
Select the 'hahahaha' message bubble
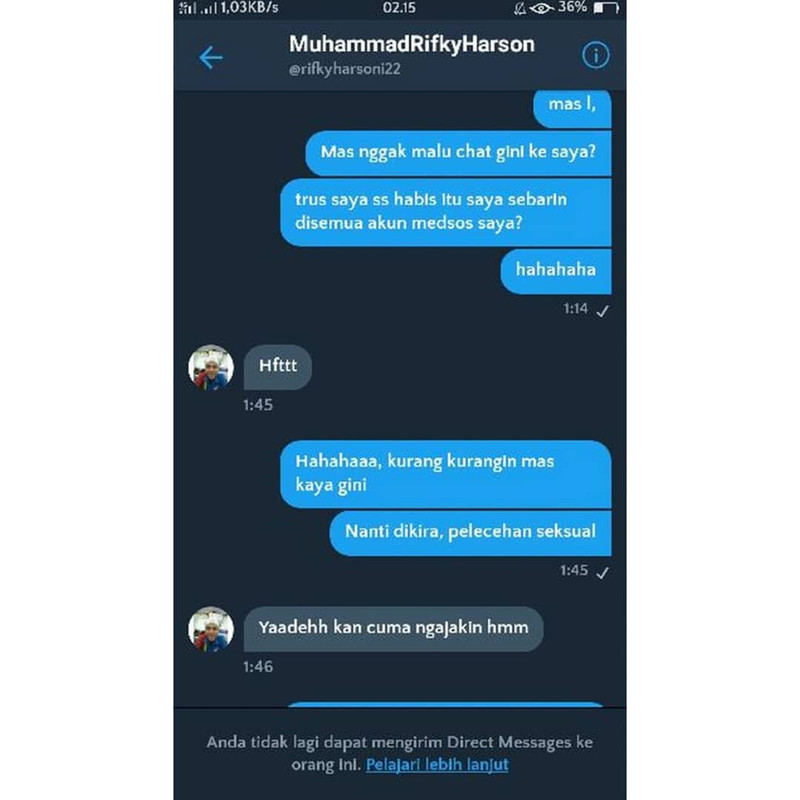(556, 271)
